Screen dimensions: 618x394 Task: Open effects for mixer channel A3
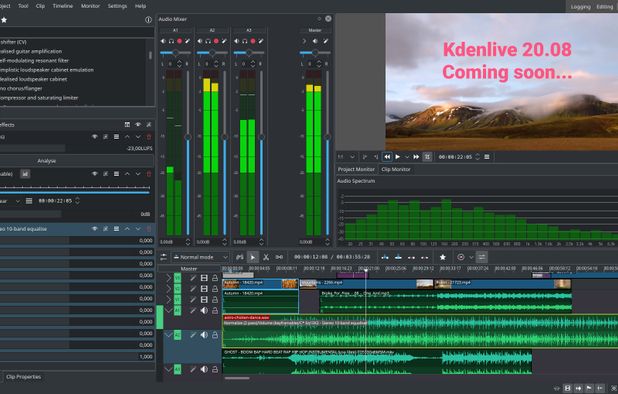click(x=261, y=41)
